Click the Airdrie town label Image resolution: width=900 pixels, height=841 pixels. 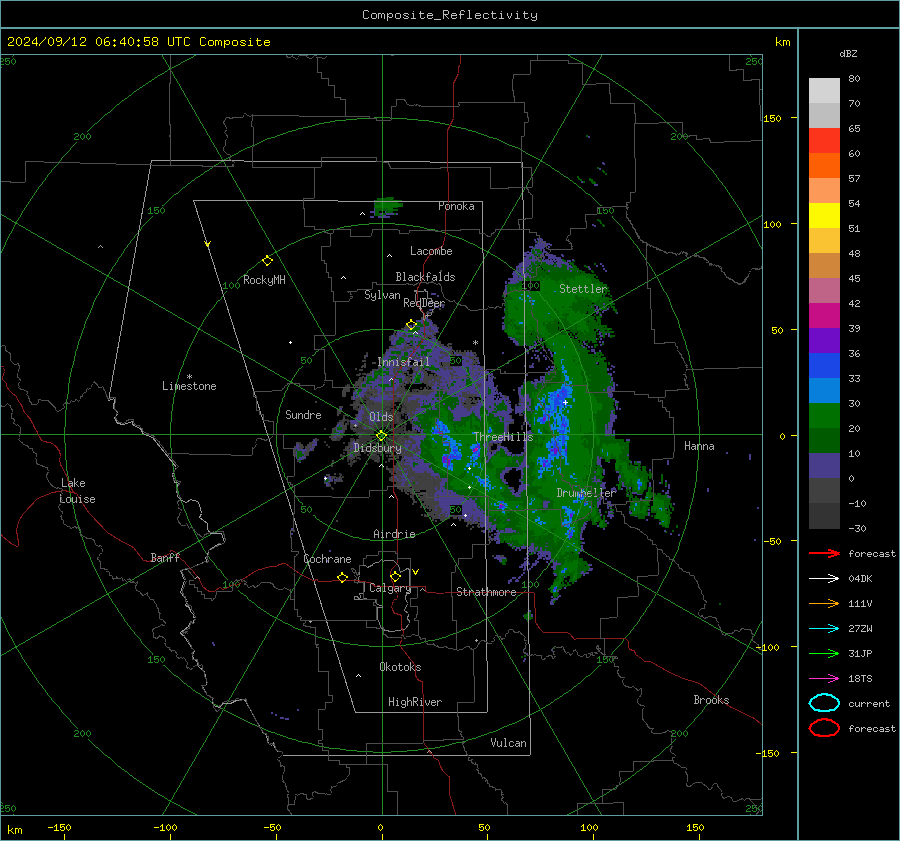pos(394,534)
